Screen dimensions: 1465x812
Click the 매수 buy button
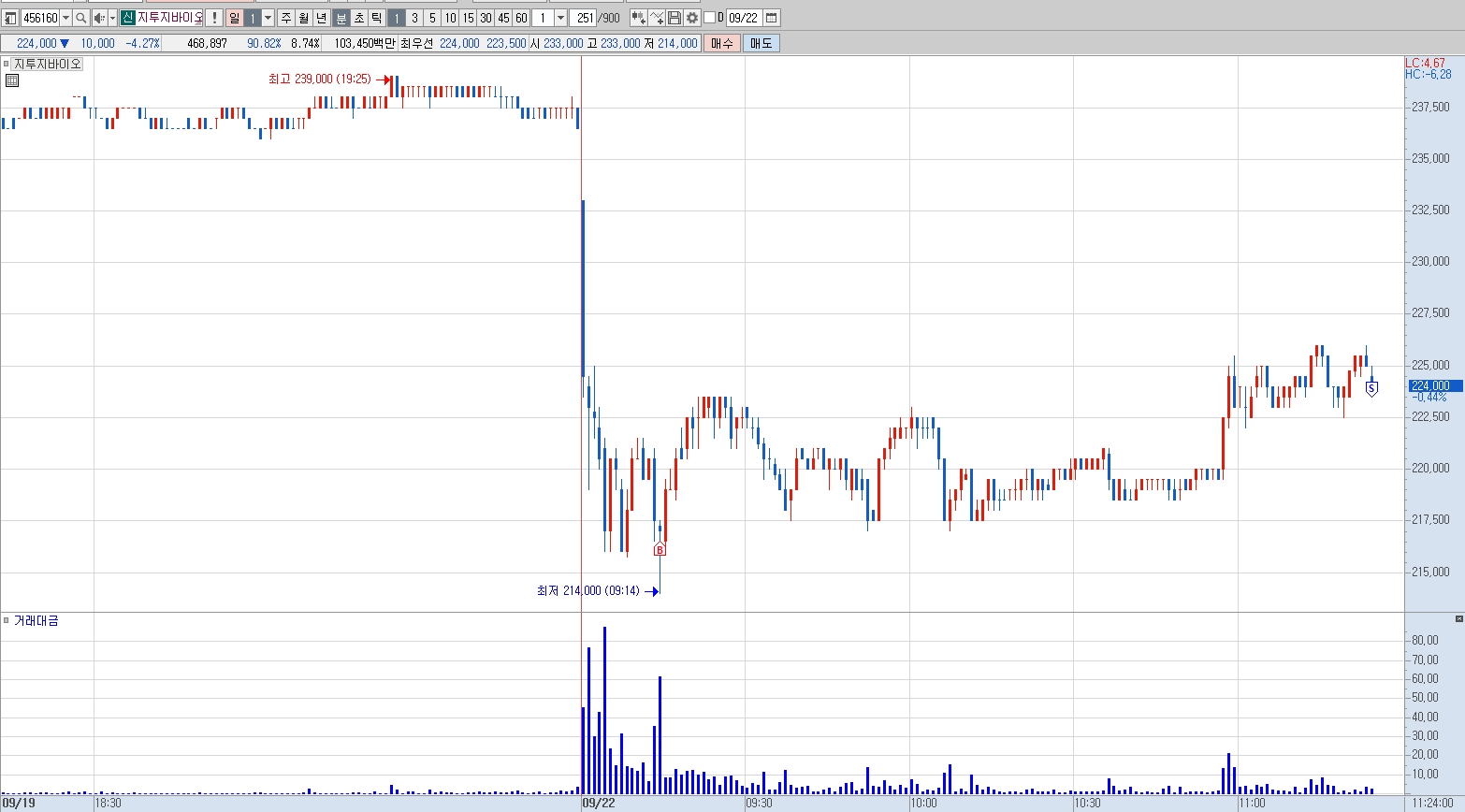pyautogui.click(x=722, y=43)
